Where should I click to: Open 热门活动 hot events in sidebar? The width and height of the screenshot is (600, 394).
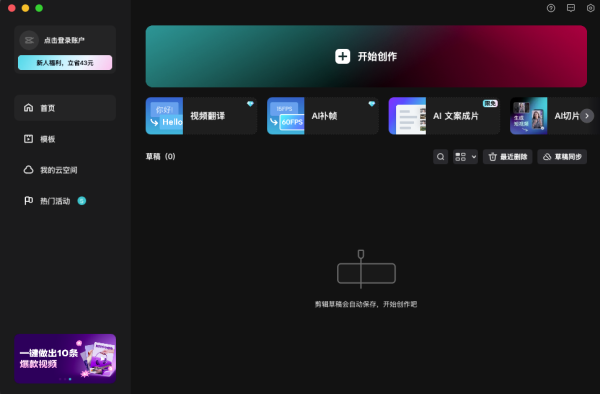pyautogui.click(x=65, y=201)
